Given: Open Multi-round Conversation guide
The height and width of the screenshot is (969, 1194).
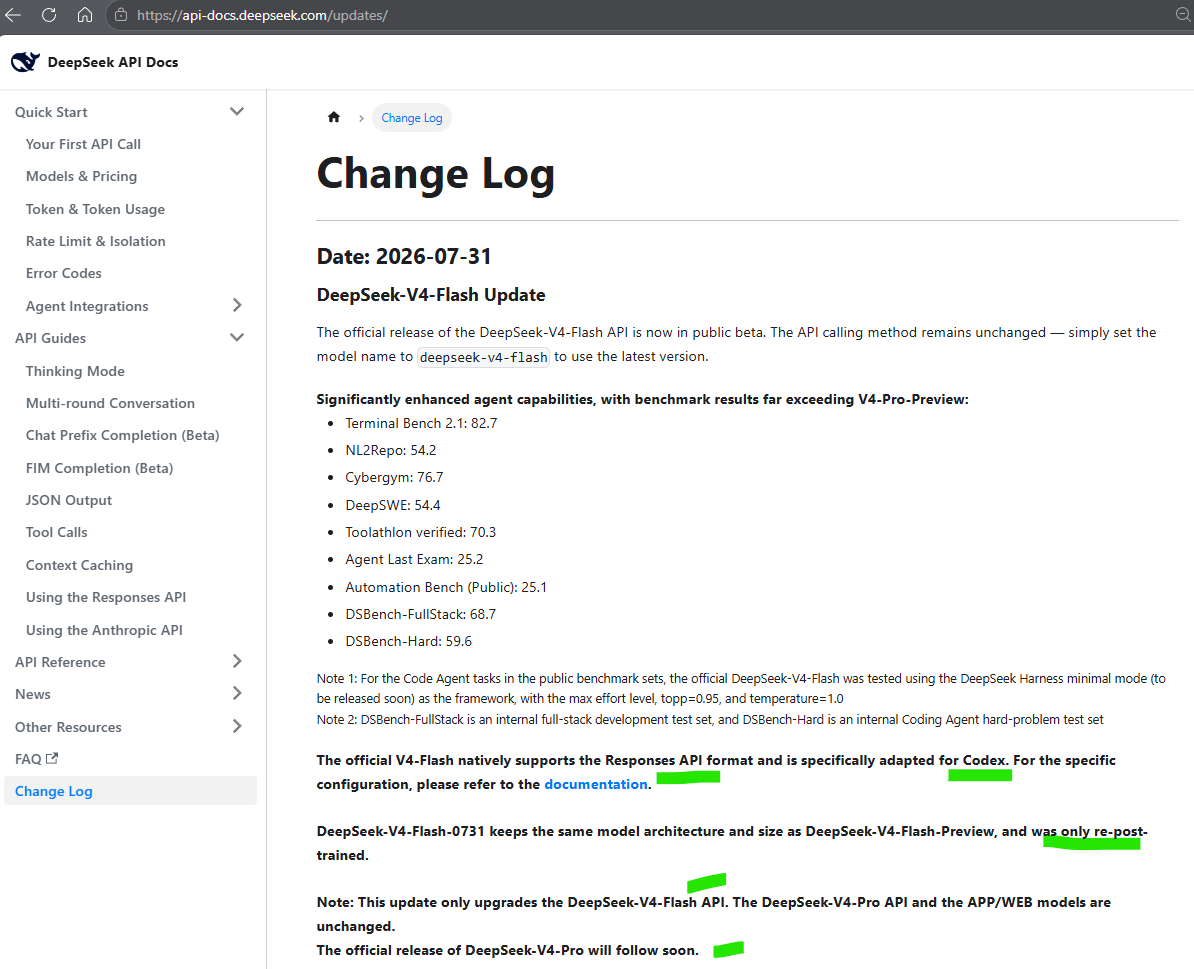Looking at the screenshot, I should [110, 403].
